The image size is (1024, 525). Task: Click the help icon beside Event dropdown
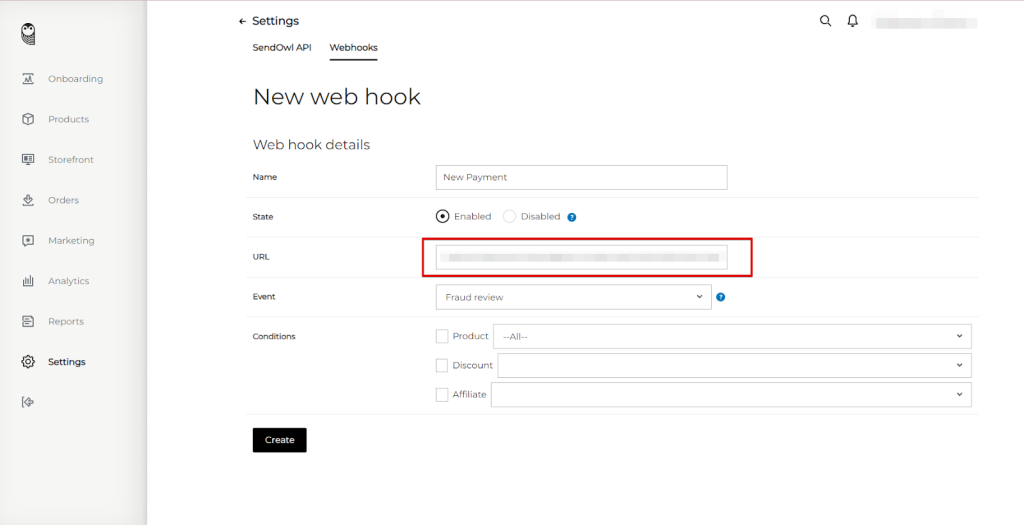click(x=721, y=297)
